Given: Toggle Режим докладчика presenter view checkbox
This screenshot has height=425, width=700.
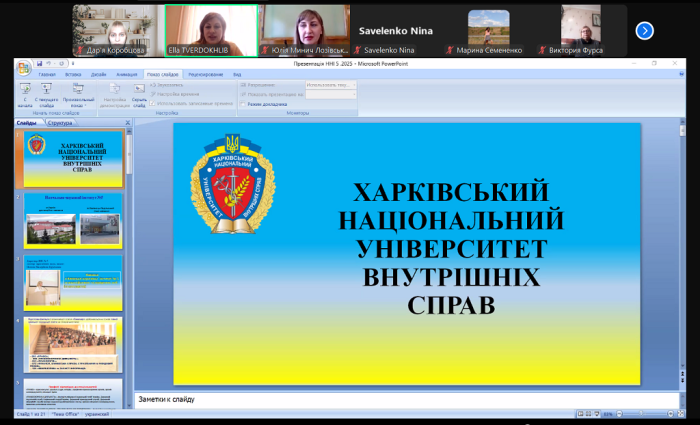Looking at the screenshot, I should coord(243,104).
